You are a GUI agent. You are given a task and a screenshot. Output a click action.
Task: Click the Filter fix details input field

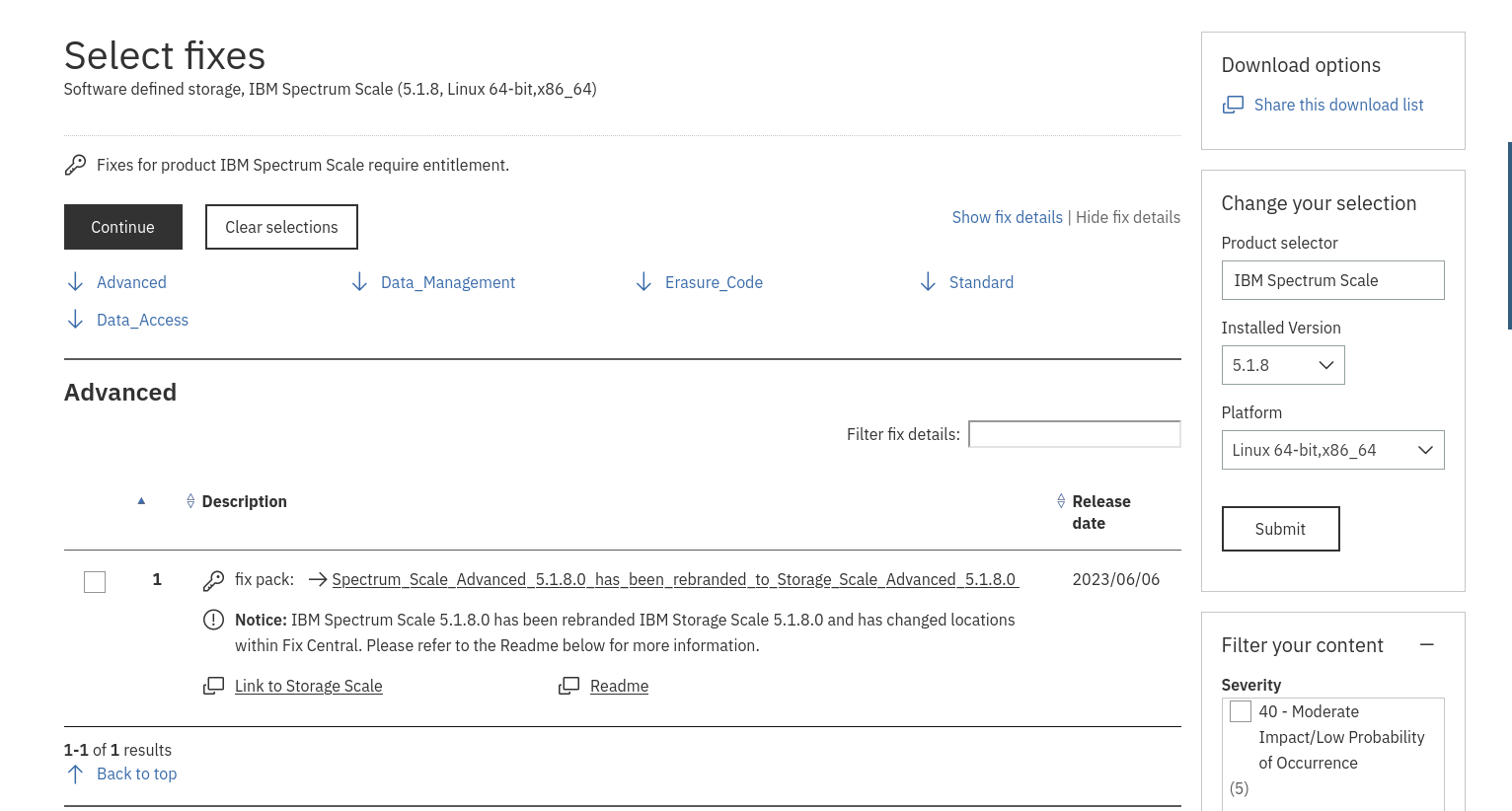[1075, 434]
